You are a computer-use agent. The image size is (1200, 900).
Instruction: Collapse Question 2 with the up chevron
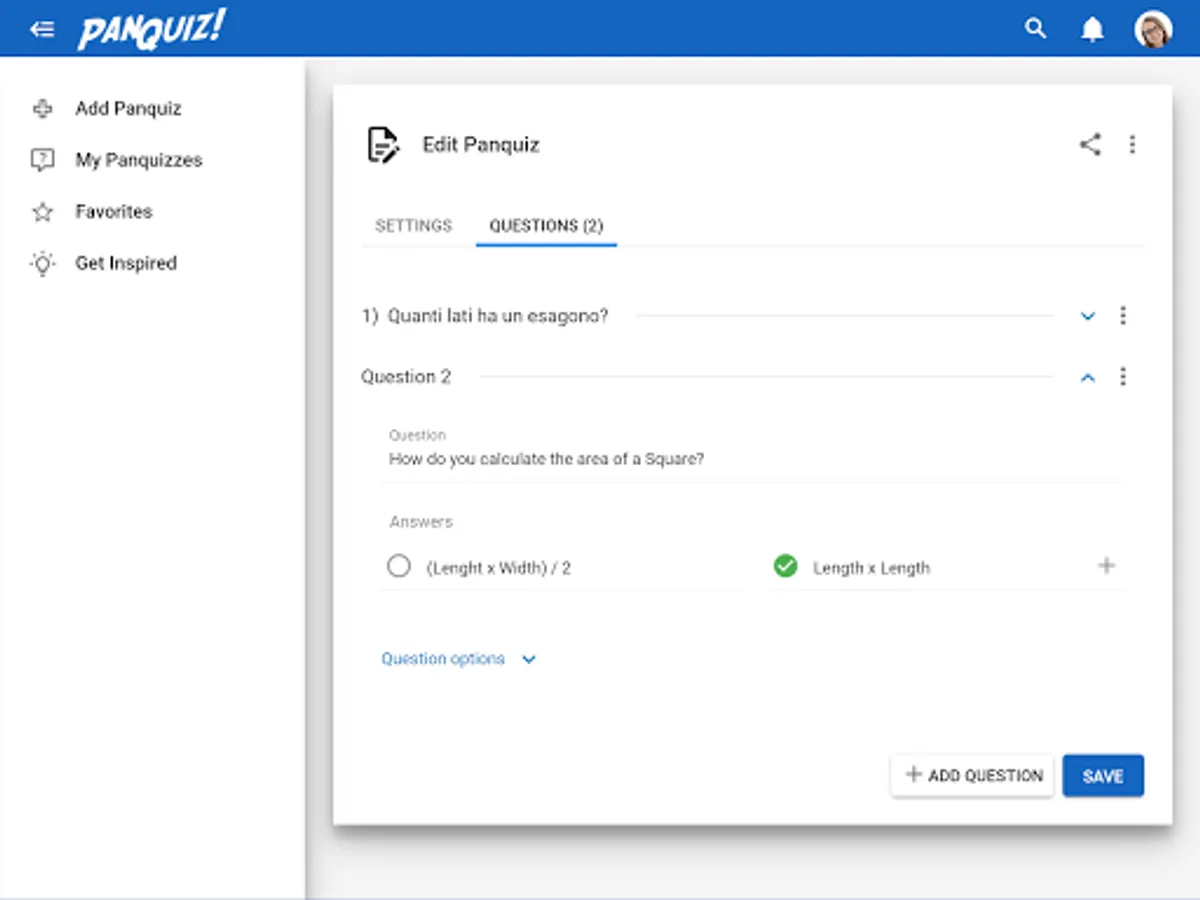(x=1088, y=378)
